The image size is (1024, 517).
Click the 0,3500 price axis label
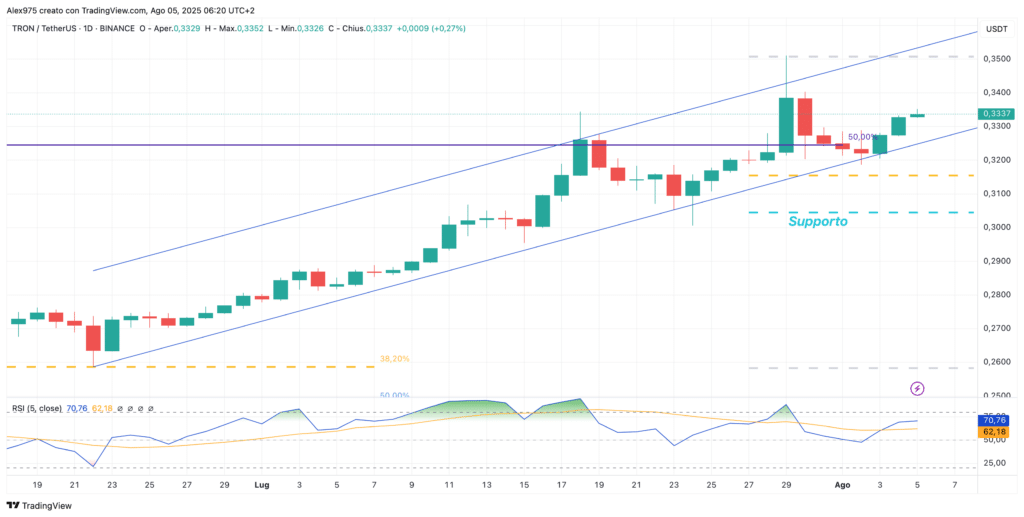tap(999, 59)
